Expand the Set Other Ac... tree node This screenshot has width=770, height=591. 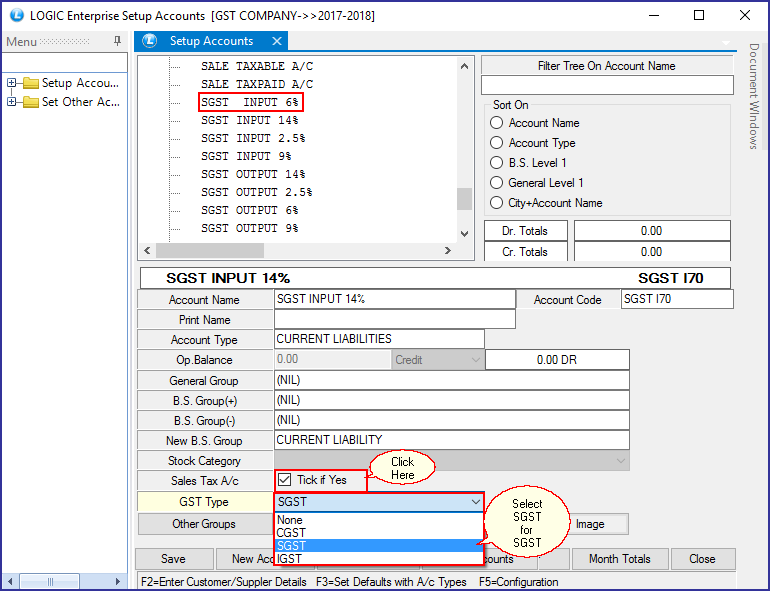click(x=12, y=102)
